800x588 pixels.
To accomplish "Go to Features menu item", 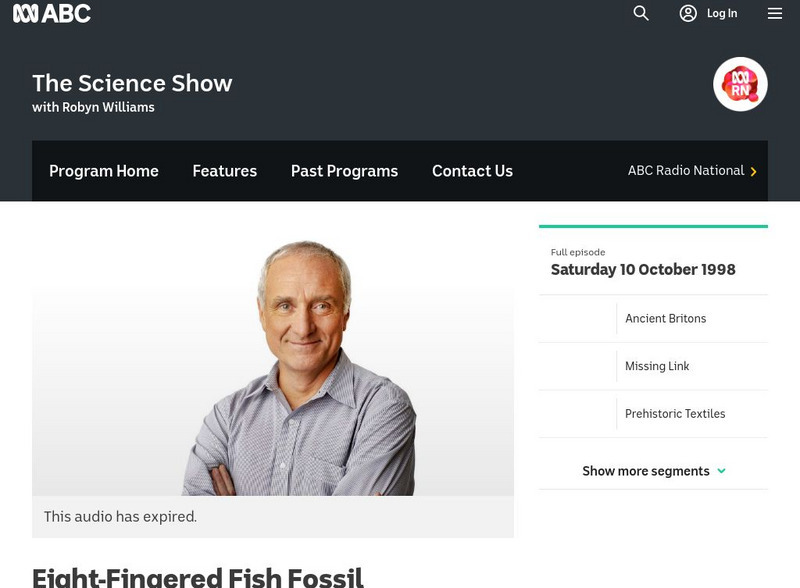I will (x=225, y=171).
